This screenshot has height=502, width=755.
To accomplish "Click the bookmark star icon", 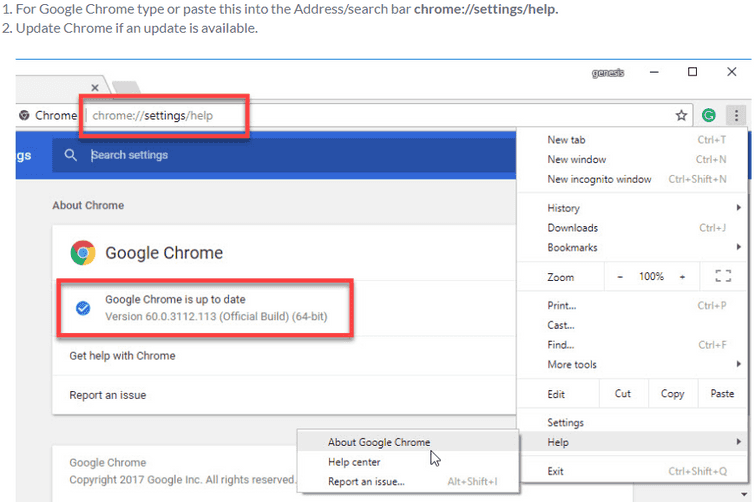I will (x=681, y=116).
